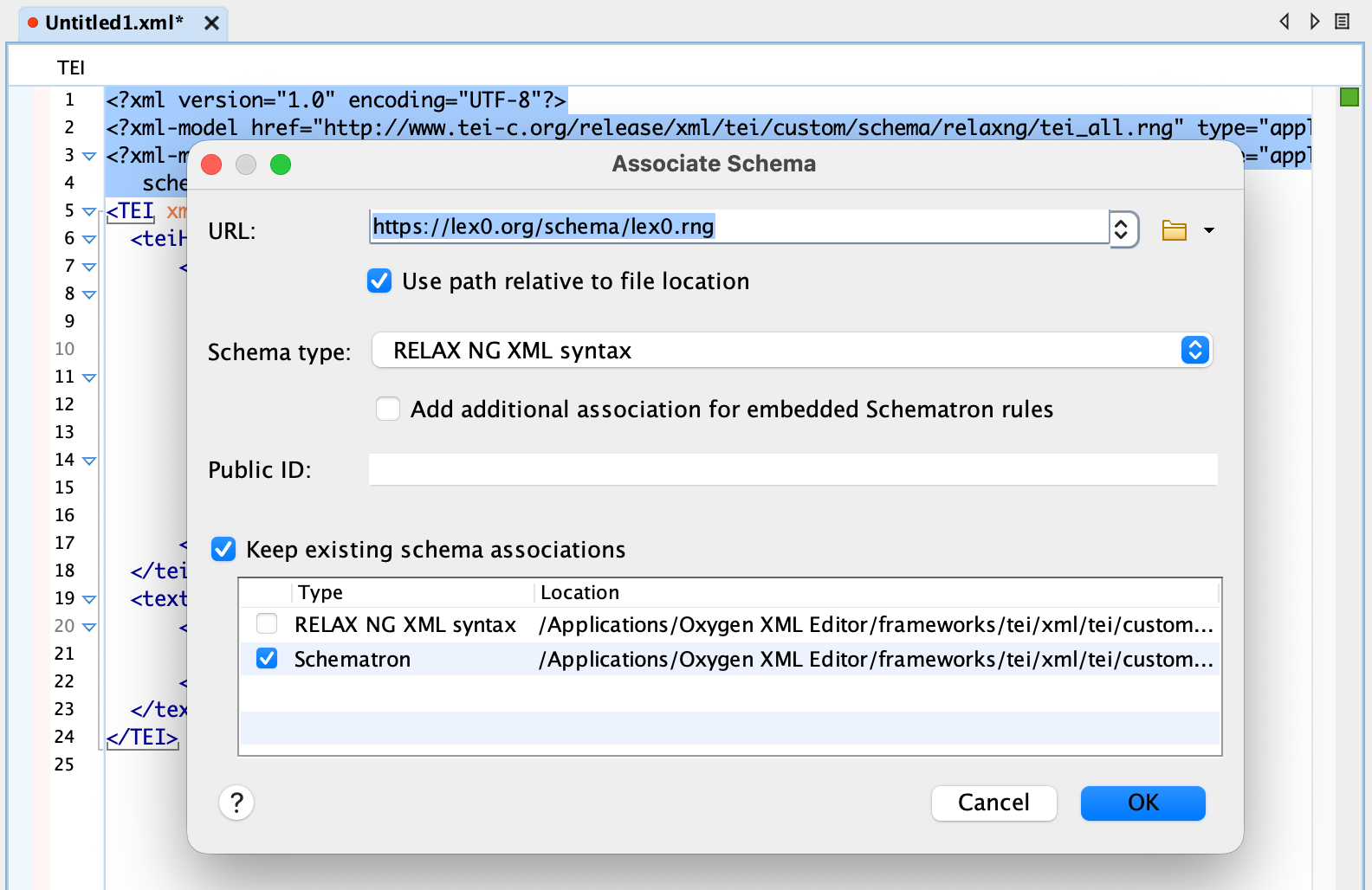
Task: Open the help question mark button
Action: 236,803
